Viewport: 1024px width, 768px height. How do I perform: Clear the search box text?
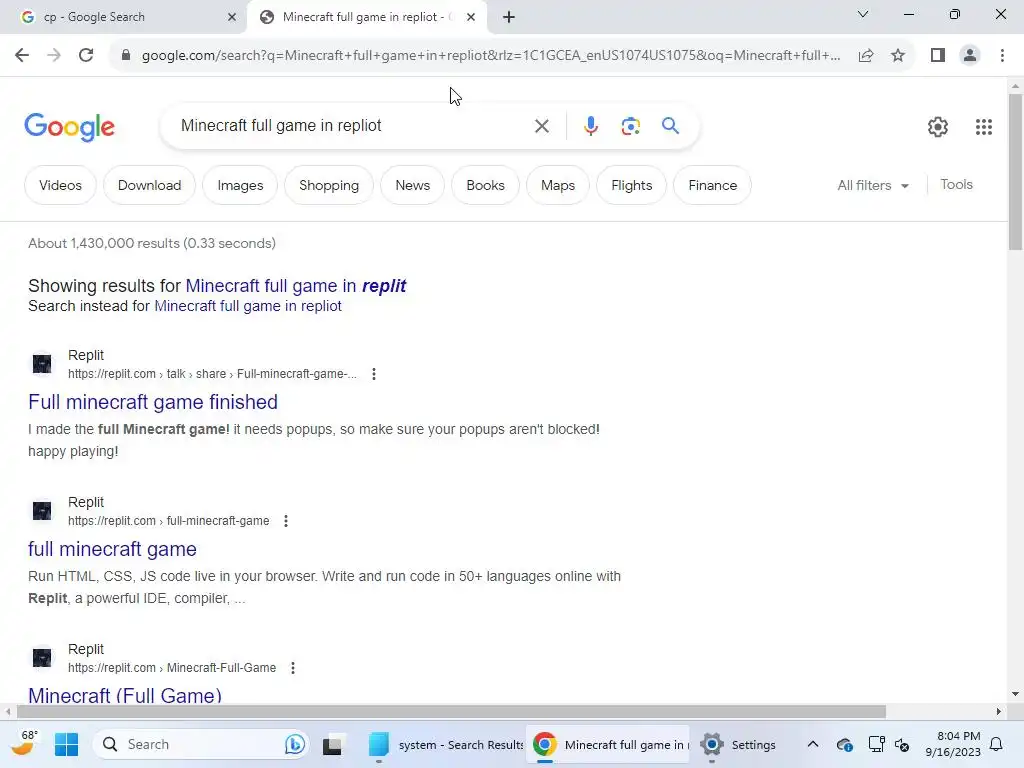tap(541, 125)
